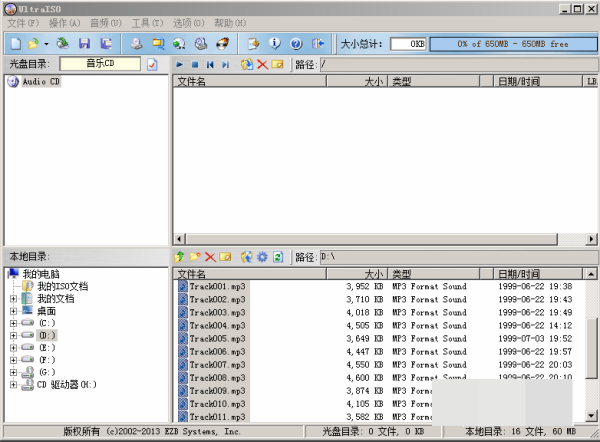
Task: Click the add files icon in disc pane toolbar
Action: [x=247, y=64]
